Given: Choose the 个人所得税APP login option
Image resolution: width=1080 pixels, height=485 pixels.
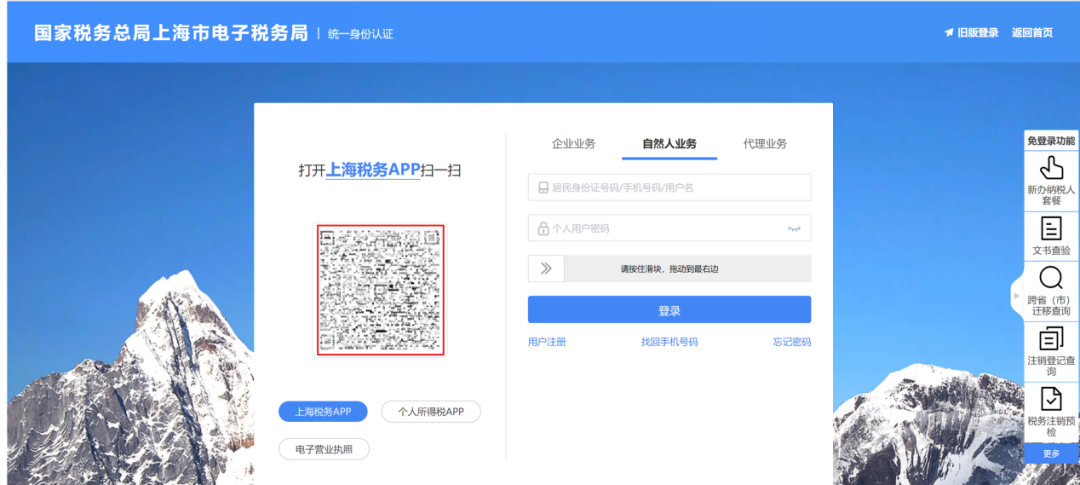Looking at the screenshot, I should 431,411.
